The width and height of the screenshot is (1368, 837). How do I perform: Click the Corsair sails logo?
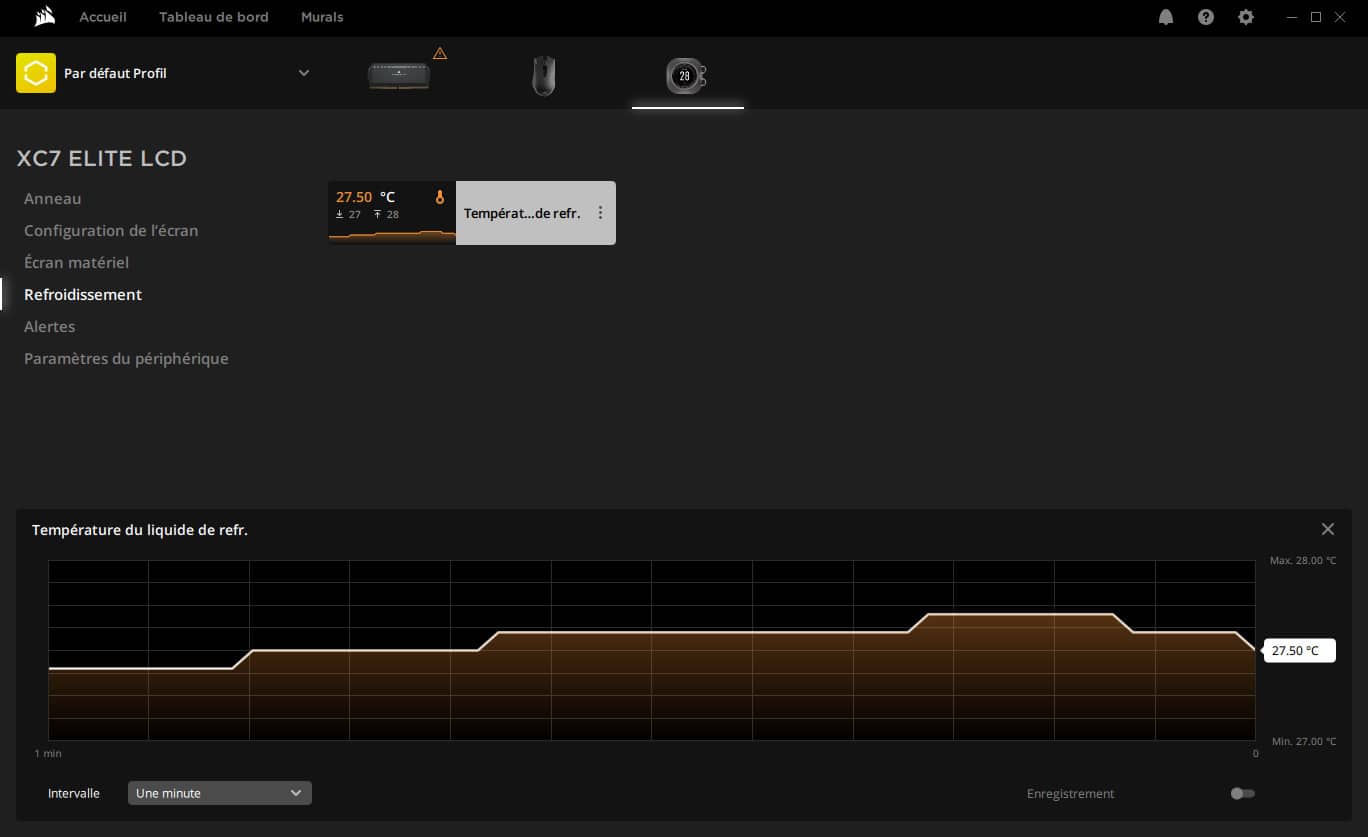(x=43, y=17)
